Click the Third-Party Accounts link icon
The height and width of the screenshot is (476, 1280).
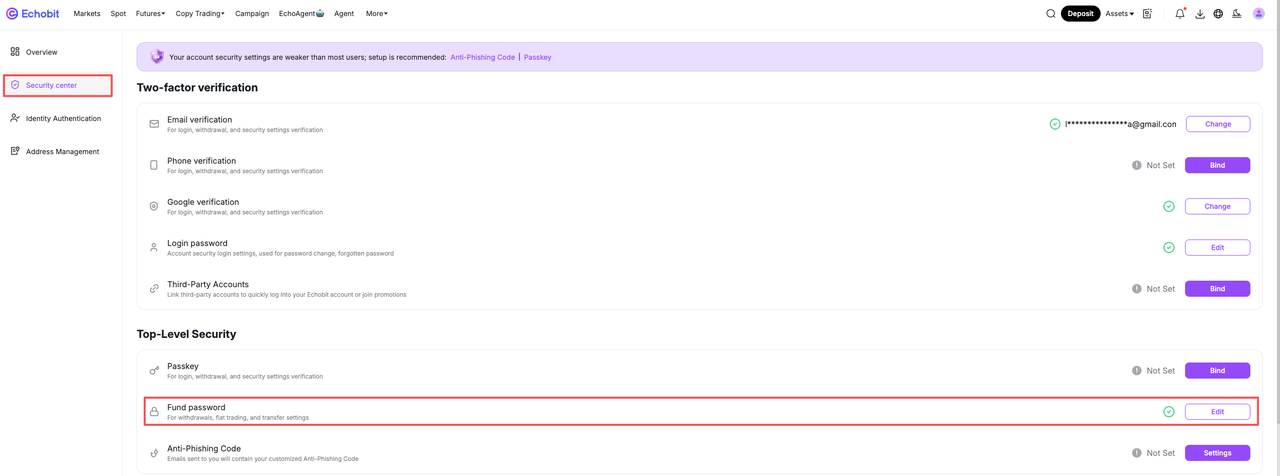point(154,289)
